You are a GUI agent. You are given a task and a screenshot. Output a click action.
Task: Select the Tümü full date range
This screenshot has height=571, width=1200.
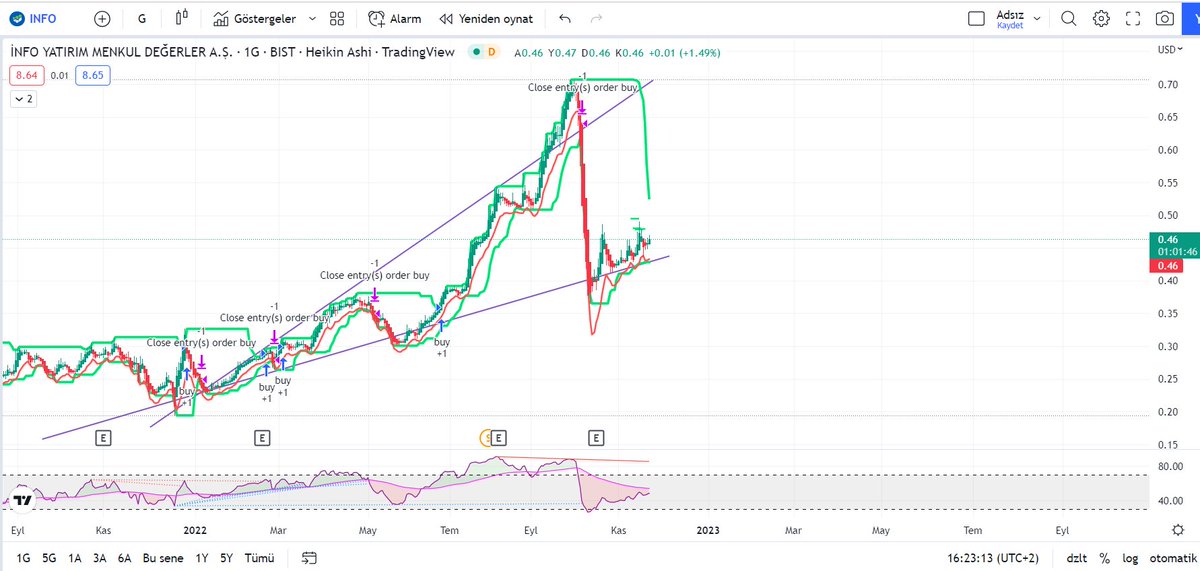point(259,557)
